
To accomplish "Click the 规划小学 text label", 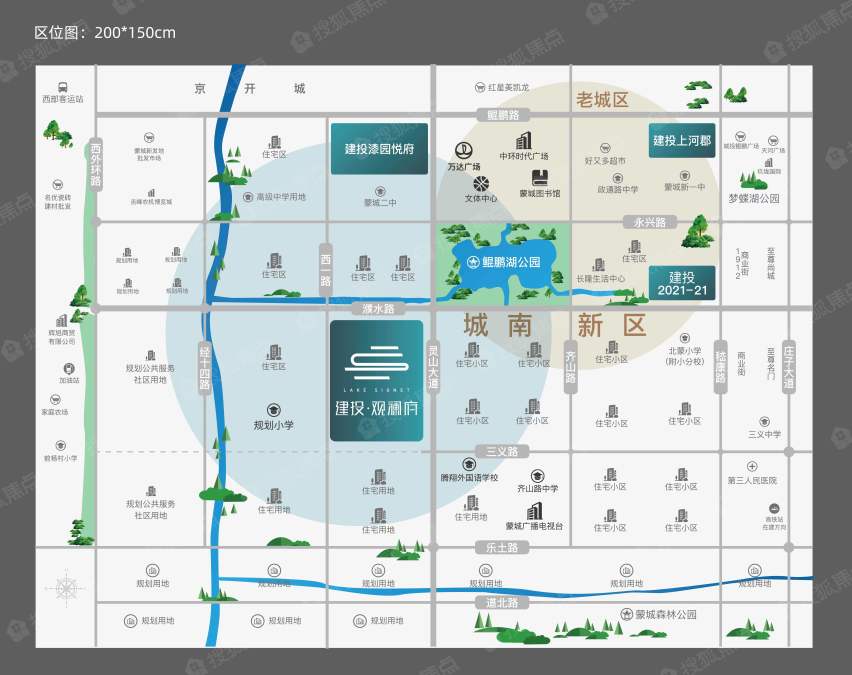I will point(273,426).
